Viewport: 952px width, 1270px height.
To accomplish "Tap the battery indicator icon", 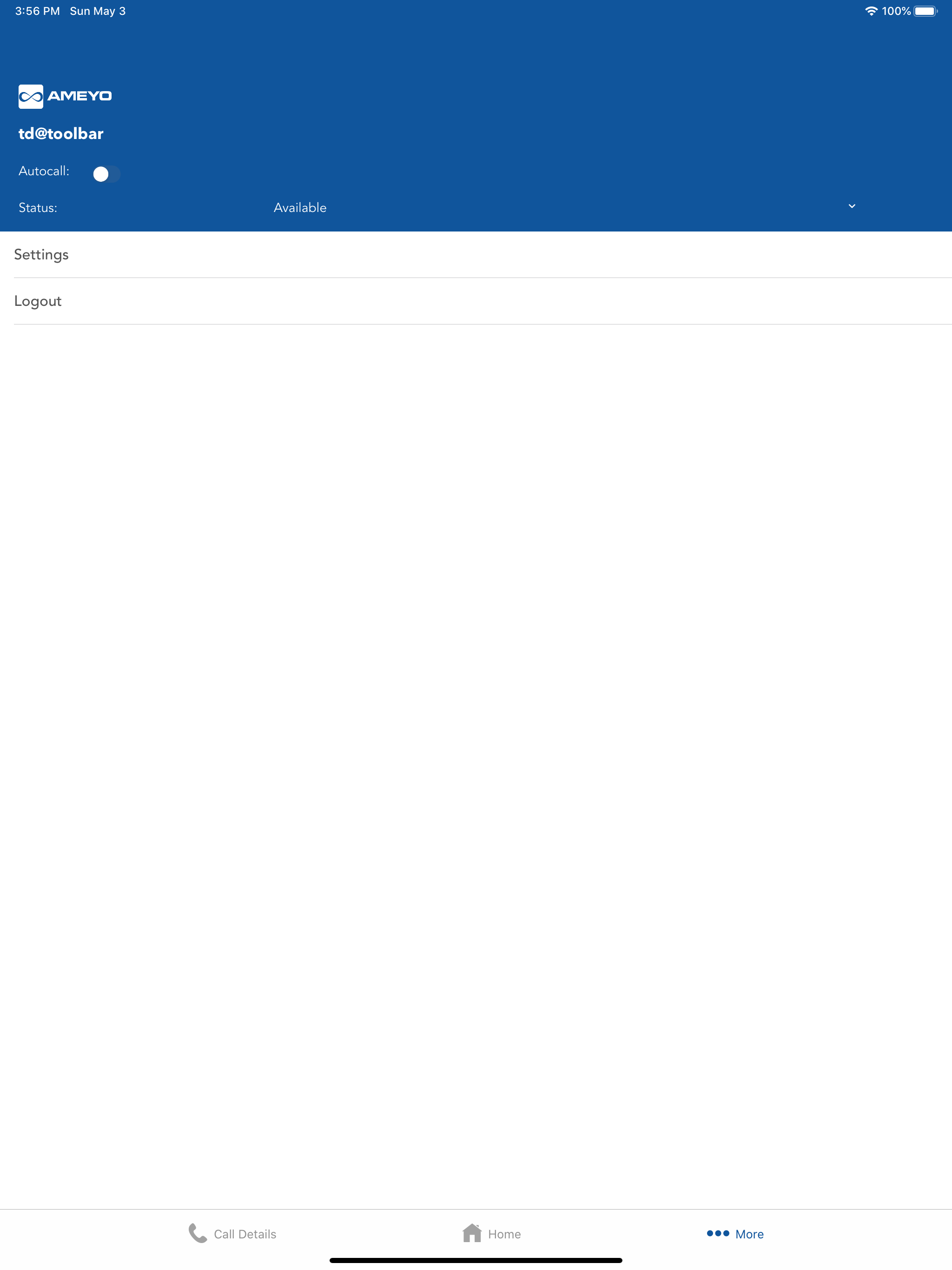I will coord(926,11).
